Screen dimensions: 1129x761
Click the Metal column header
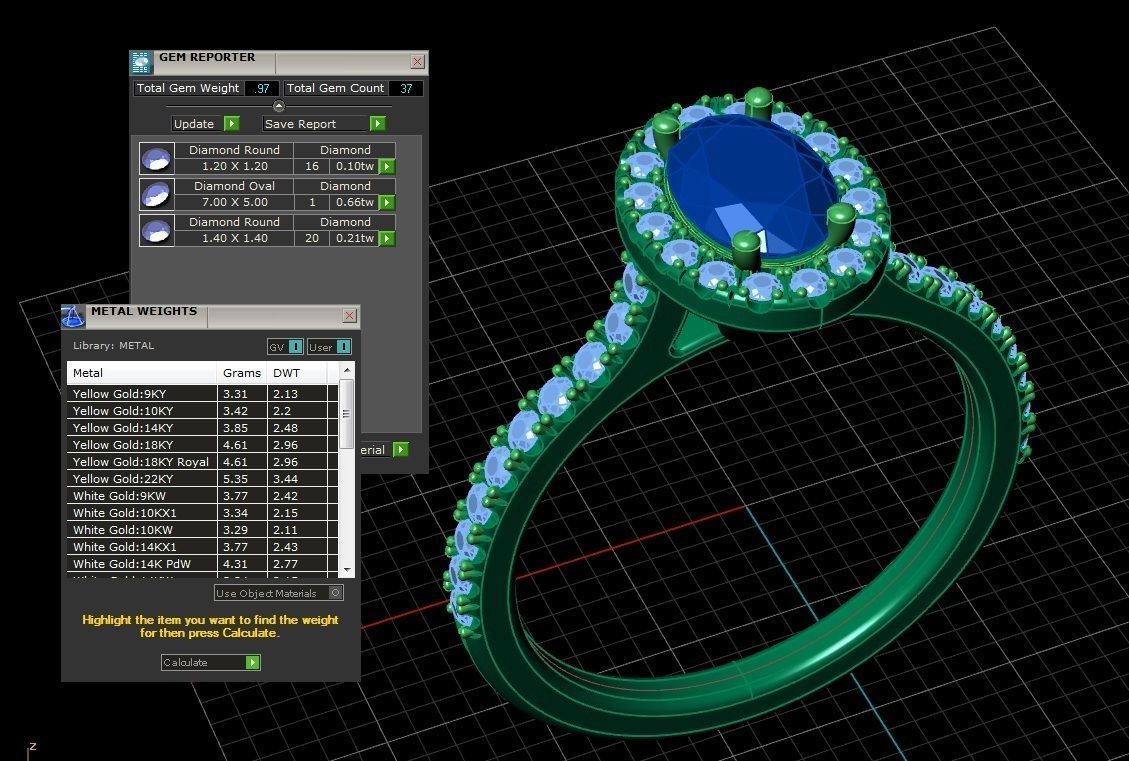(142, 373)
